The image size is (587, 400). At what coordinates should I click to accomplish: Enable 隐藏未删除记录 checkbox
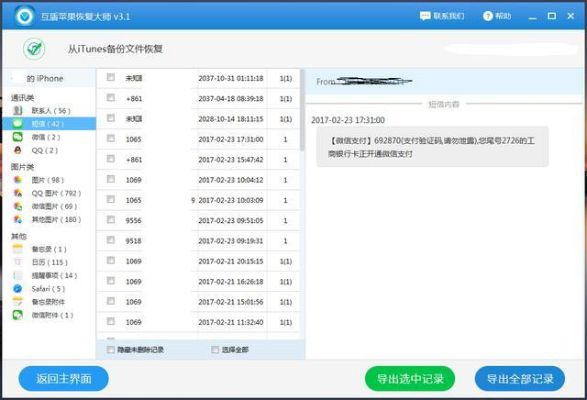(111, 349)
